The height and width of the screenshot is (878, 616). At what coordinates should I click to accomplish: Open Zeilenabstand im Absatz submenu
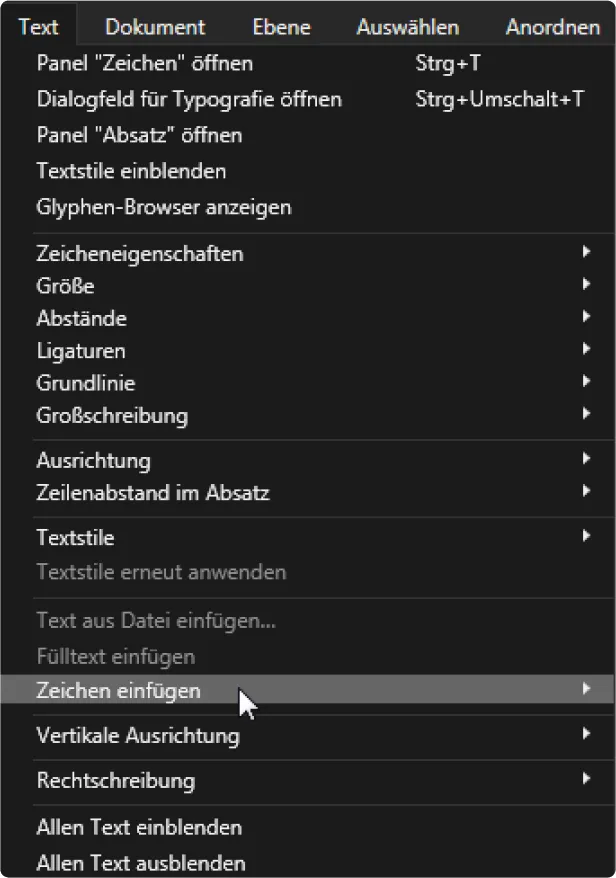(153, 493)
